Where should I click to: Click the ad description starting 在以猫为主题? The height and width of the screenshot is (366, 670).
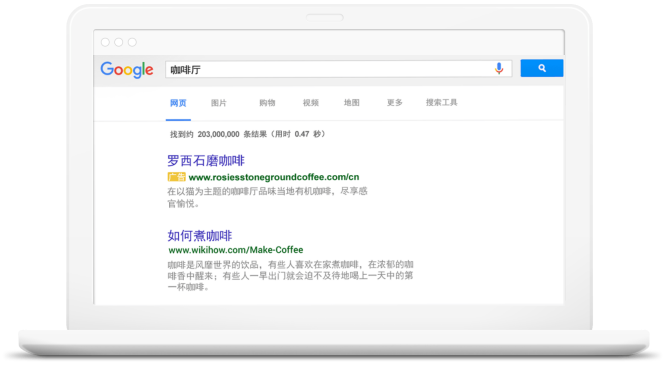point(267,197)
